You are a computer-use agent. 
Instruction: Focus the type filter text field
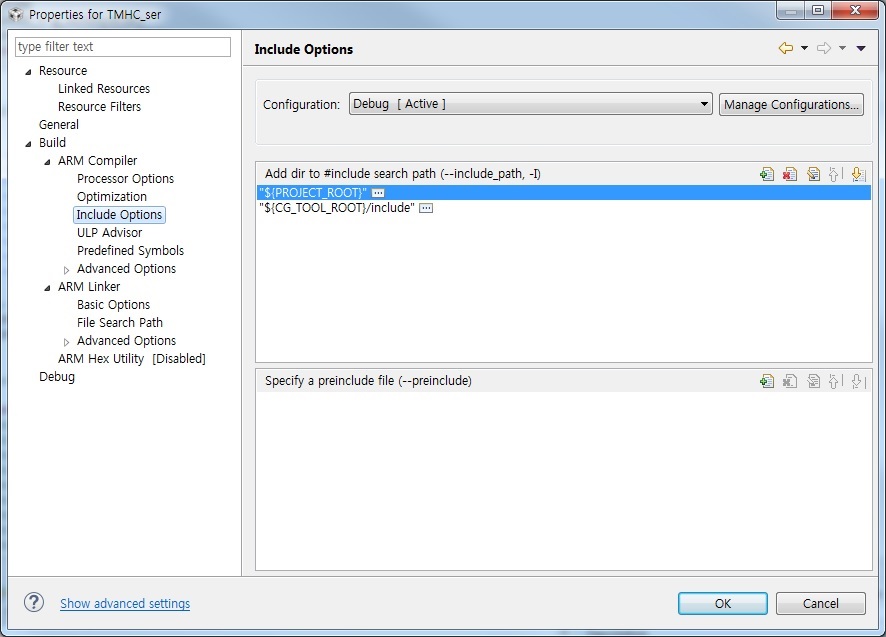pyautogui.click(x=123, y=47)
